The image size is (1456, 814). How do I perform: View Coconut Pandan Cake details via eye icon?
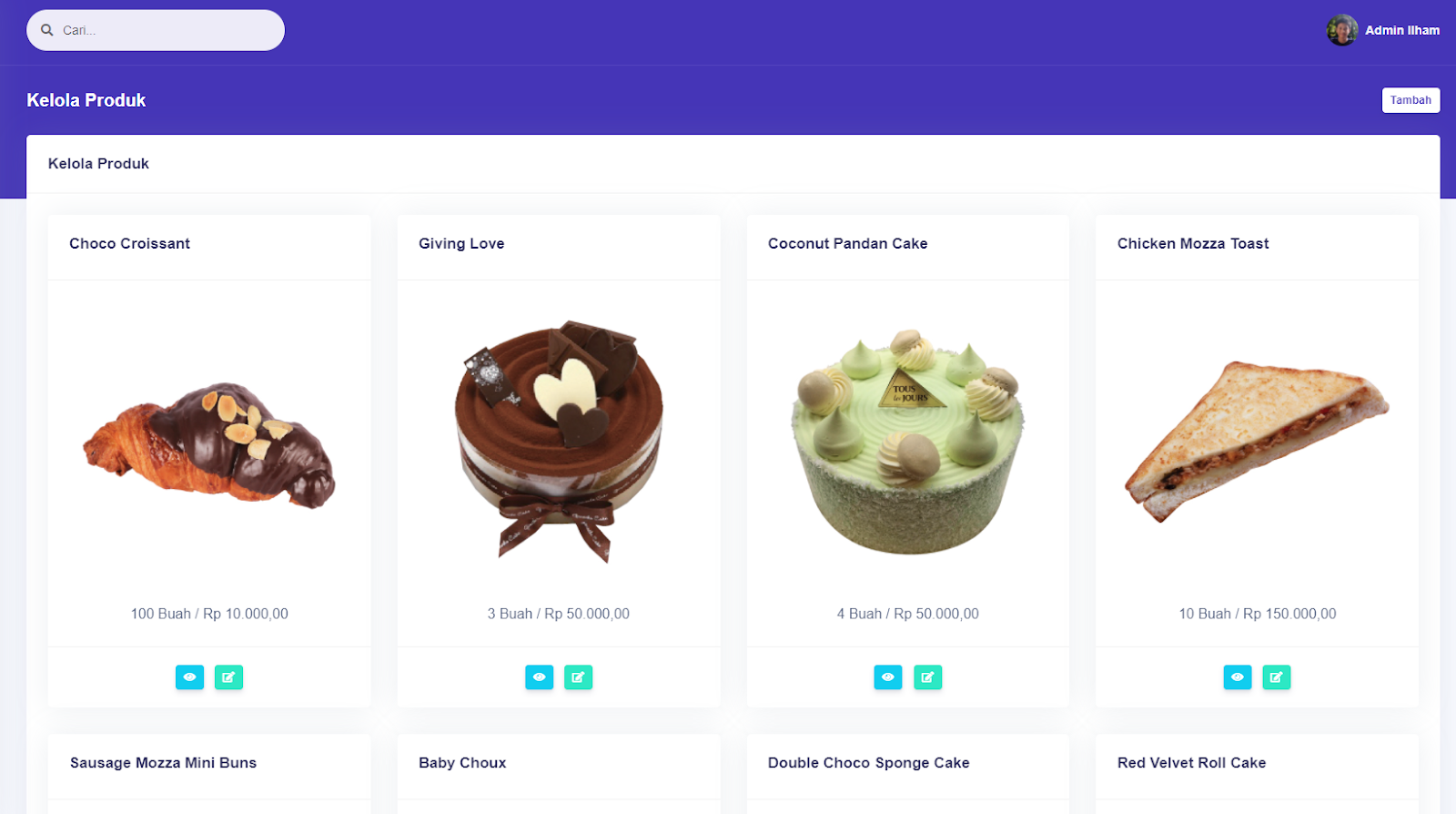888,677
